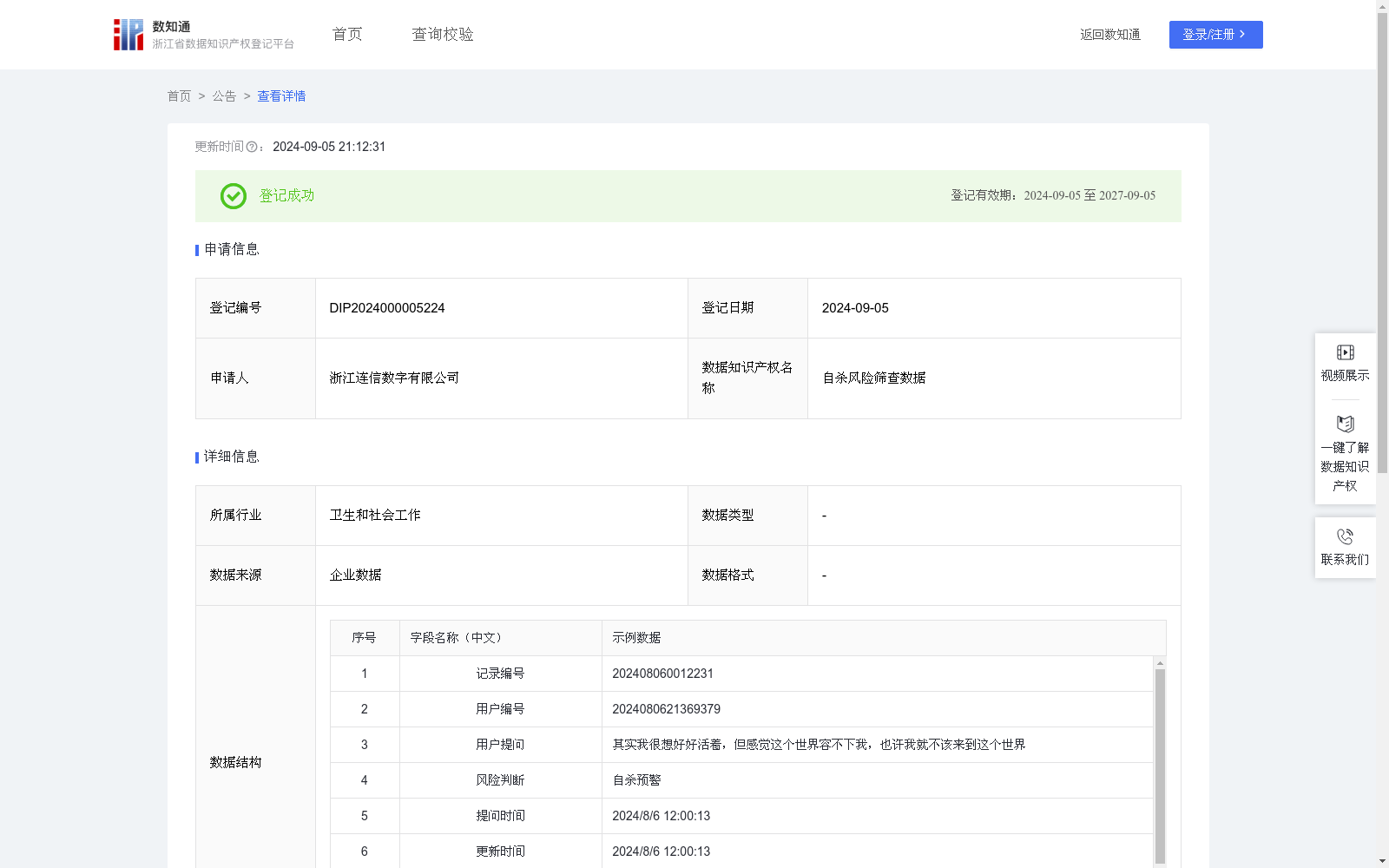Click the 登录/注册 button

pos(1215,35)
